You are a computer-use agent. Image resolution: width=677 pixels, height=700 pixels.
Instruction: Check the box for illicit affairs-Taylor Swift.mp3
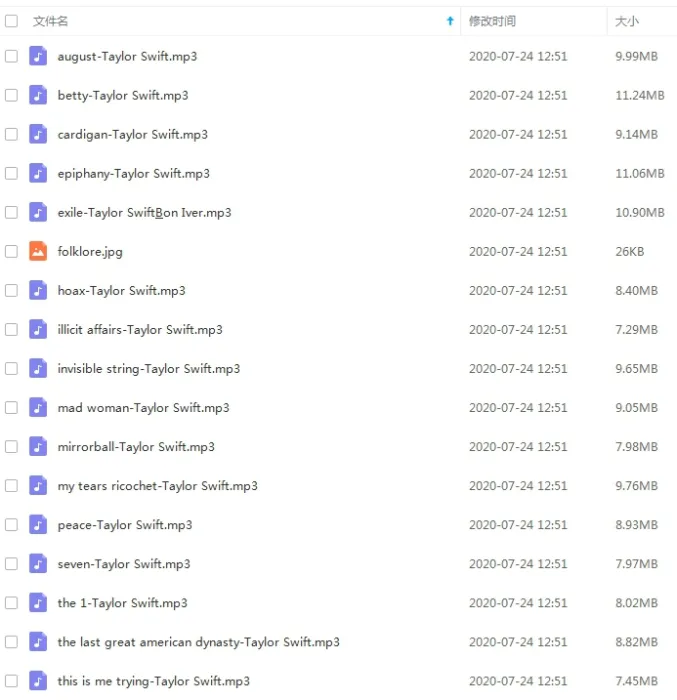coord(12,329)
